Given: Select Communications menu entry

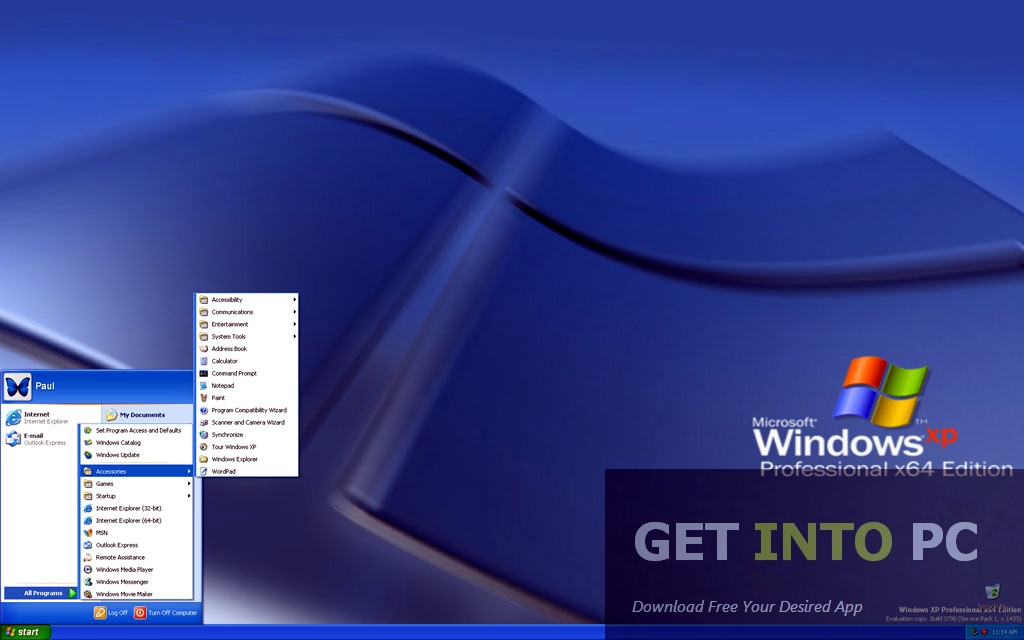Looking at the screenshot, I should [x=248, y=312].
